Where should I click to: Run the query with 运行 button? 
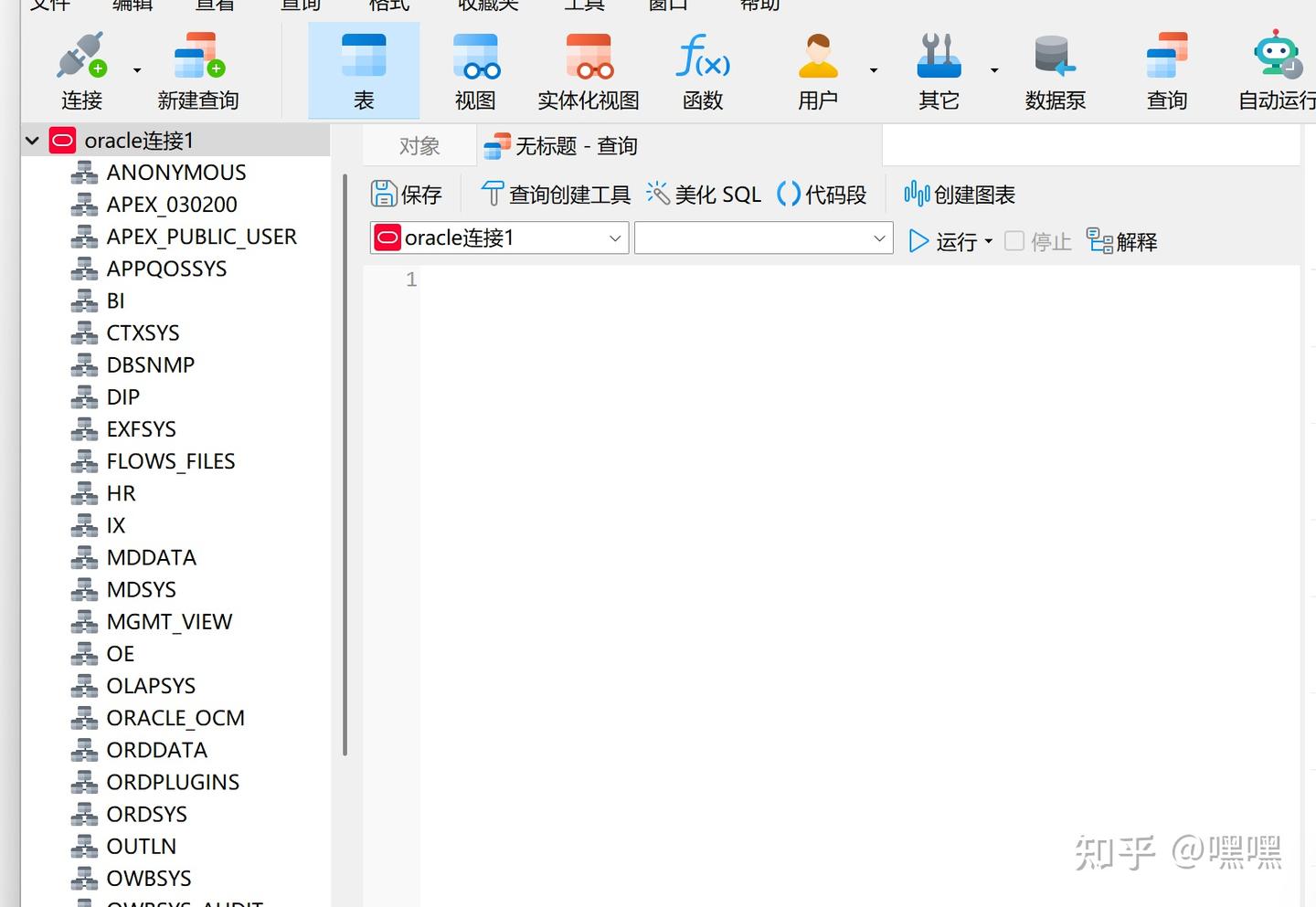(x=942, y=241)
